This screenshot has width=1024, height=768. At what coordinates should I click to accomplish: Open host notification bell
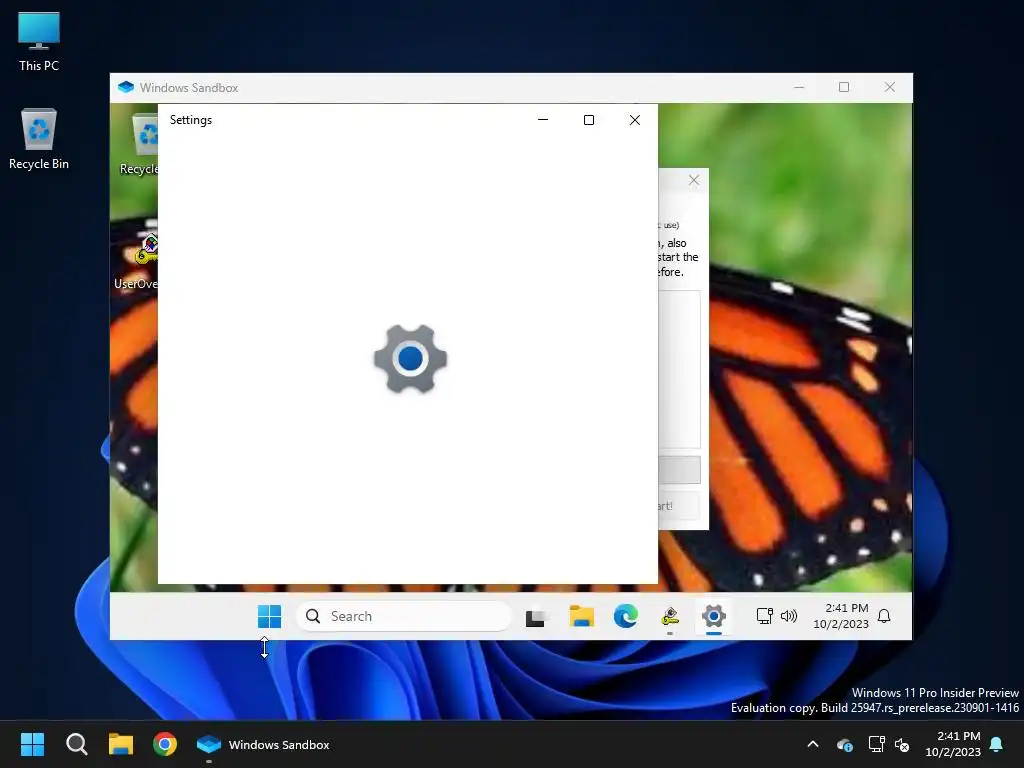pyautogui.click(x=997, y=744)
